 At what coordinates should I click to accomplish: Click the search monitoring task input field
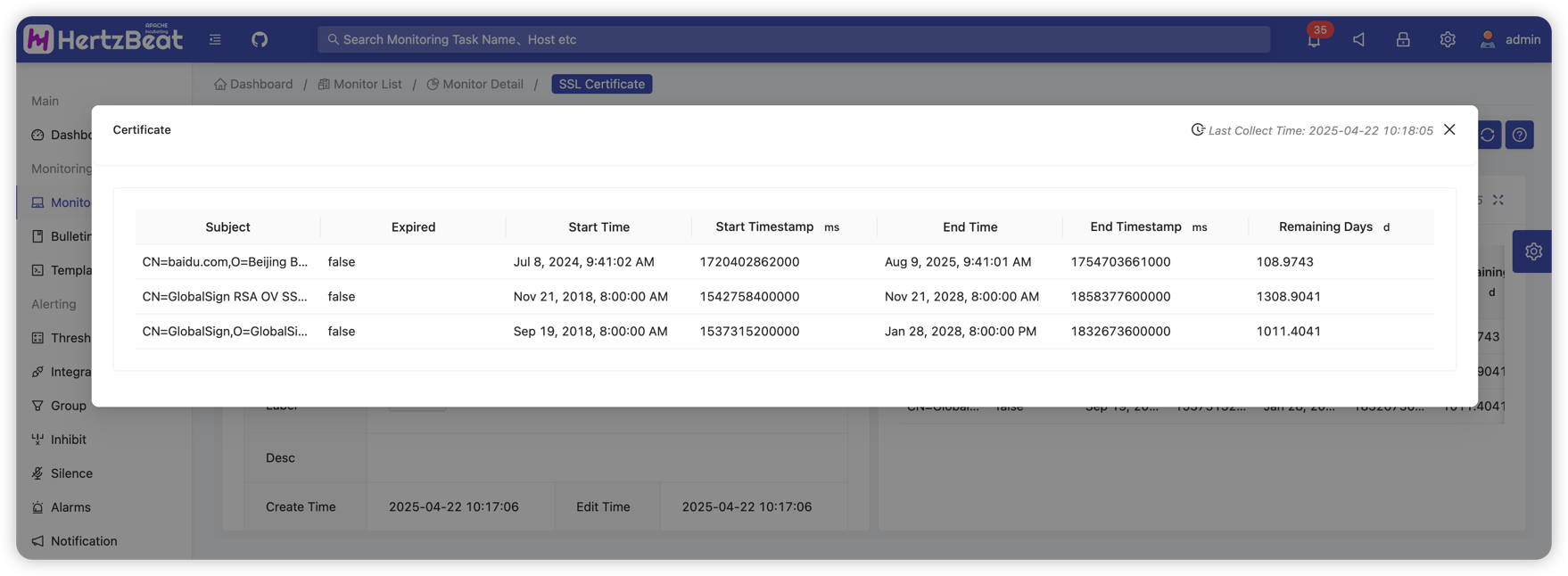click(794, 39)
